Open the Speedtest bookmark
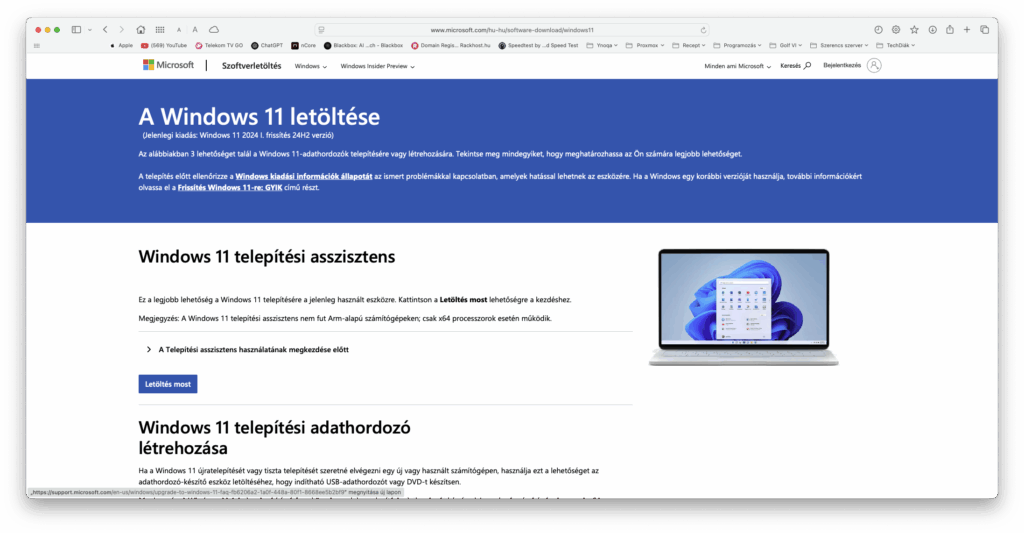1024x533 pixels. (x=538, y=46)
